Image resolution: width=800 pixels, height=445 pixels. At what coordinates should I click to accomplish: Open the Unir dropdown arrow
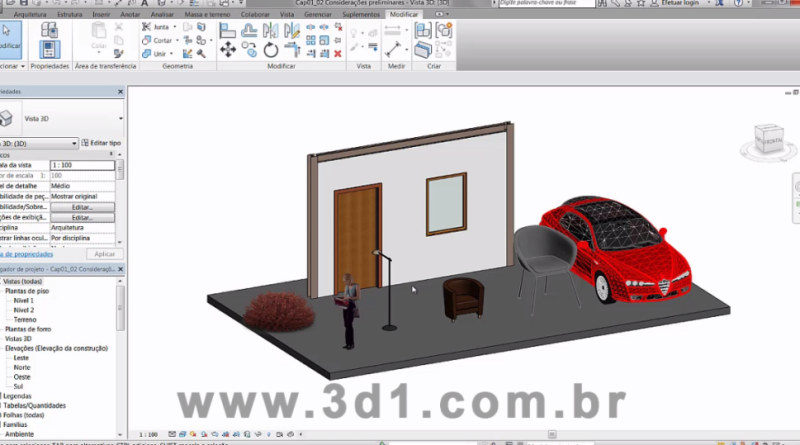pos(171,53)
